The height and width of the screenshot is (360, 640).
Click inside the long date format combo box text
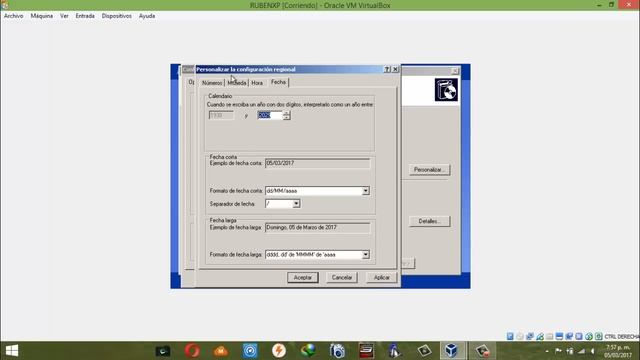313,254
